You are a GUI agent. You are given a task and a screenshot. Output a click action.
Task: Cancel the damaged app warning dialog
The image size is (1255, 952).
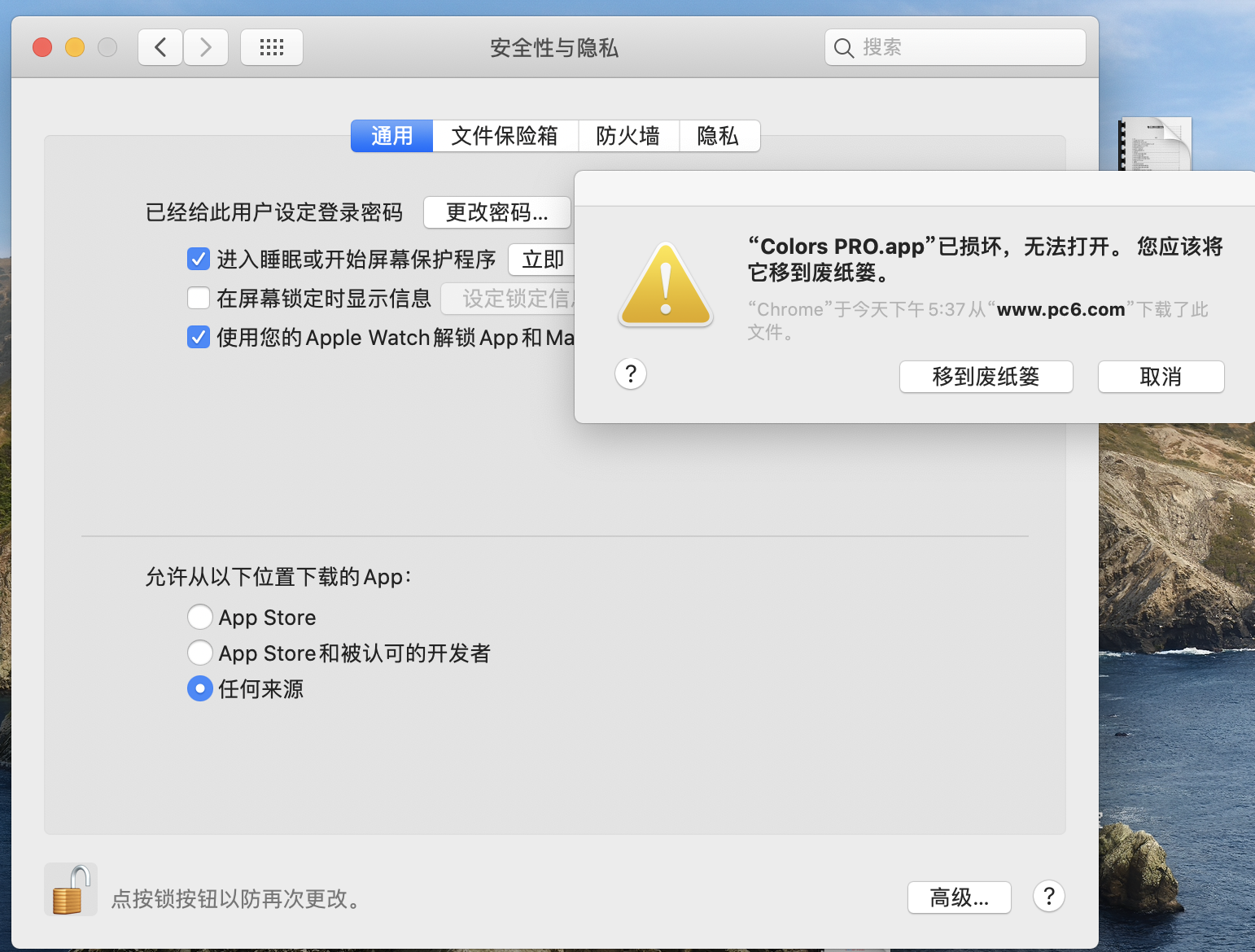[1161, 377]
